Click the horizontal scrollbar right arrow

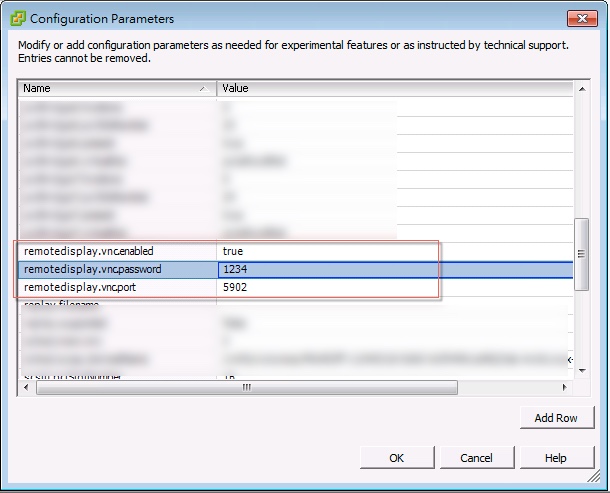[567, 387]
